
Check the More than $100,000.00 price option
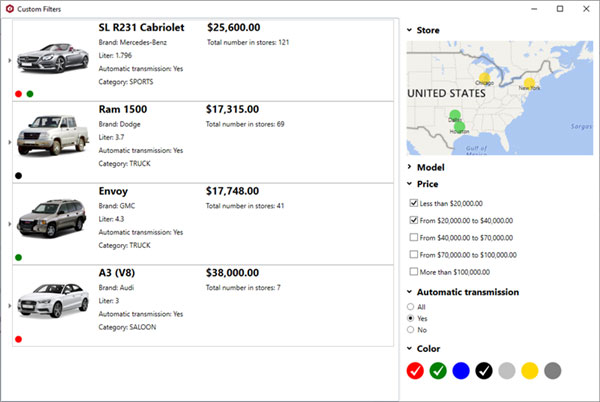pos(414,271)
